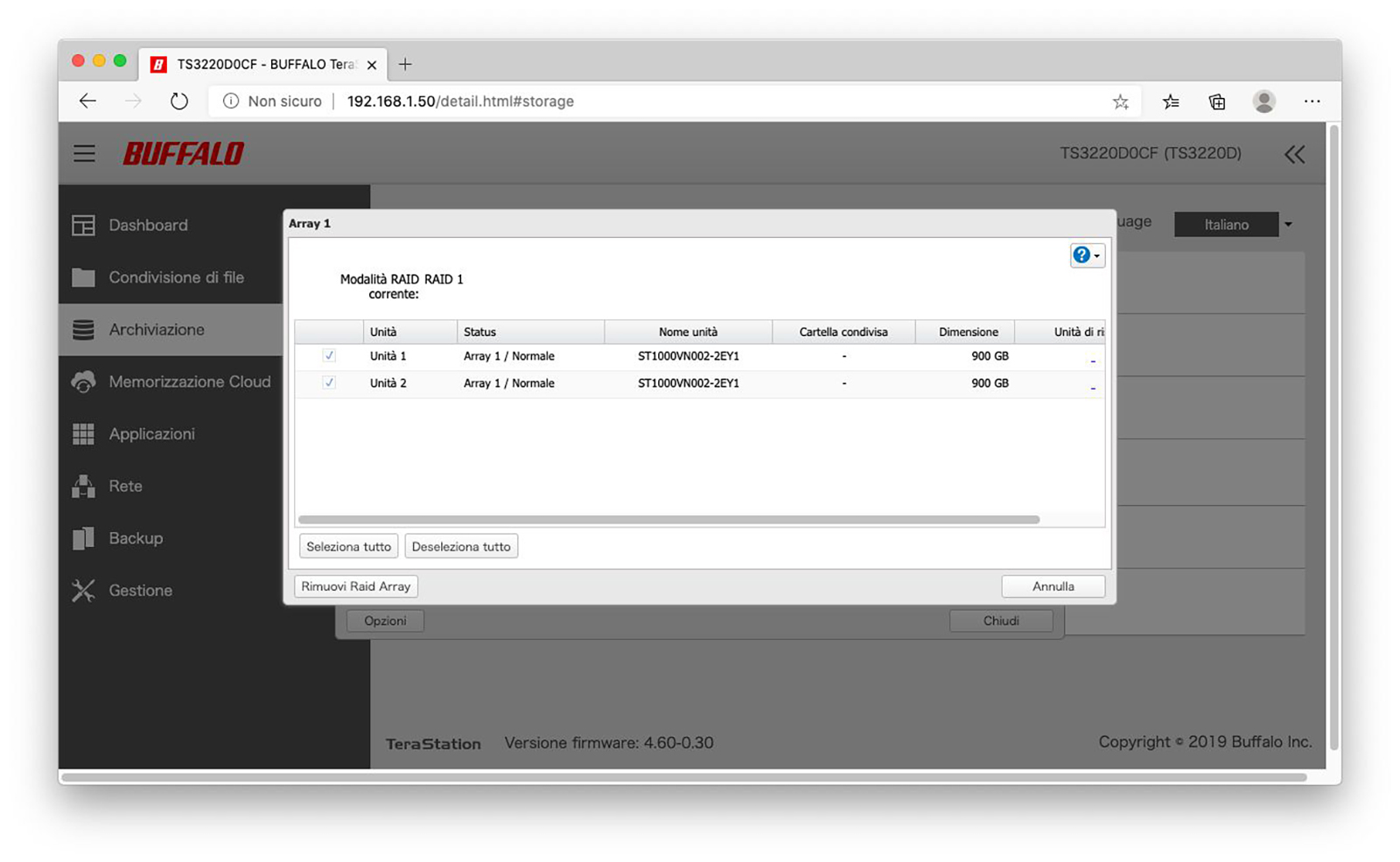
Task: Click the Unità 1 status Array 1 / Normale
Action: pos(509,356)
